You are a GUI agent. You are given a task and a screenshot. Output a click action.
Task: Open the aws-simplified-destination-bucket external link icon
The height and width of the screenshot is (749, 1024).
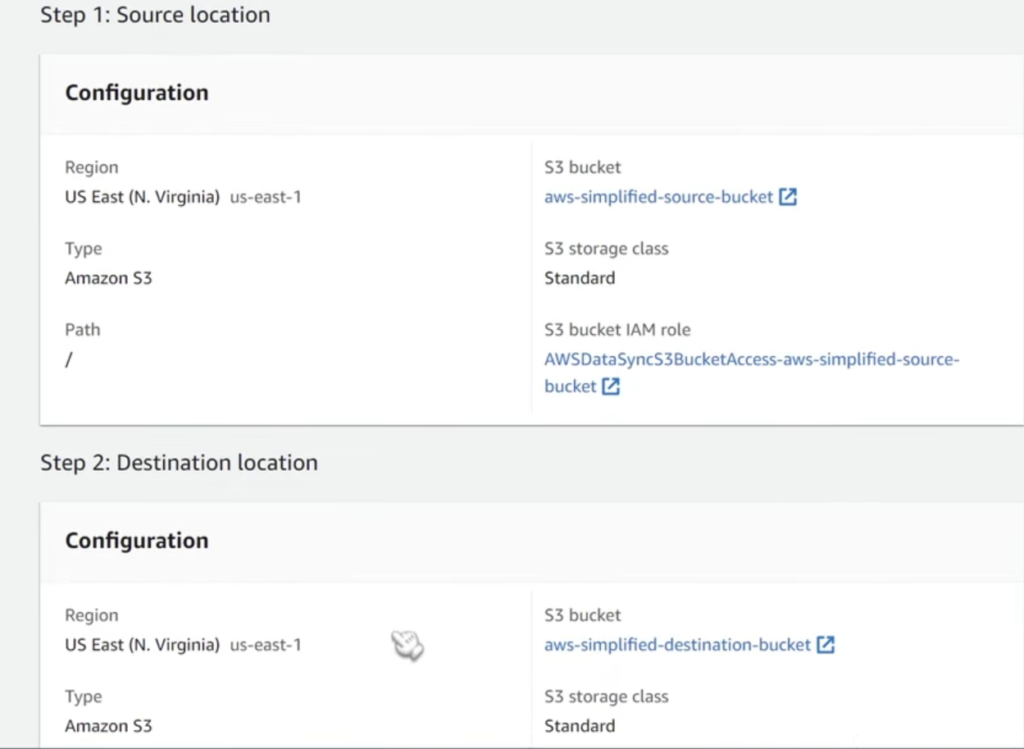click(825, 645)
